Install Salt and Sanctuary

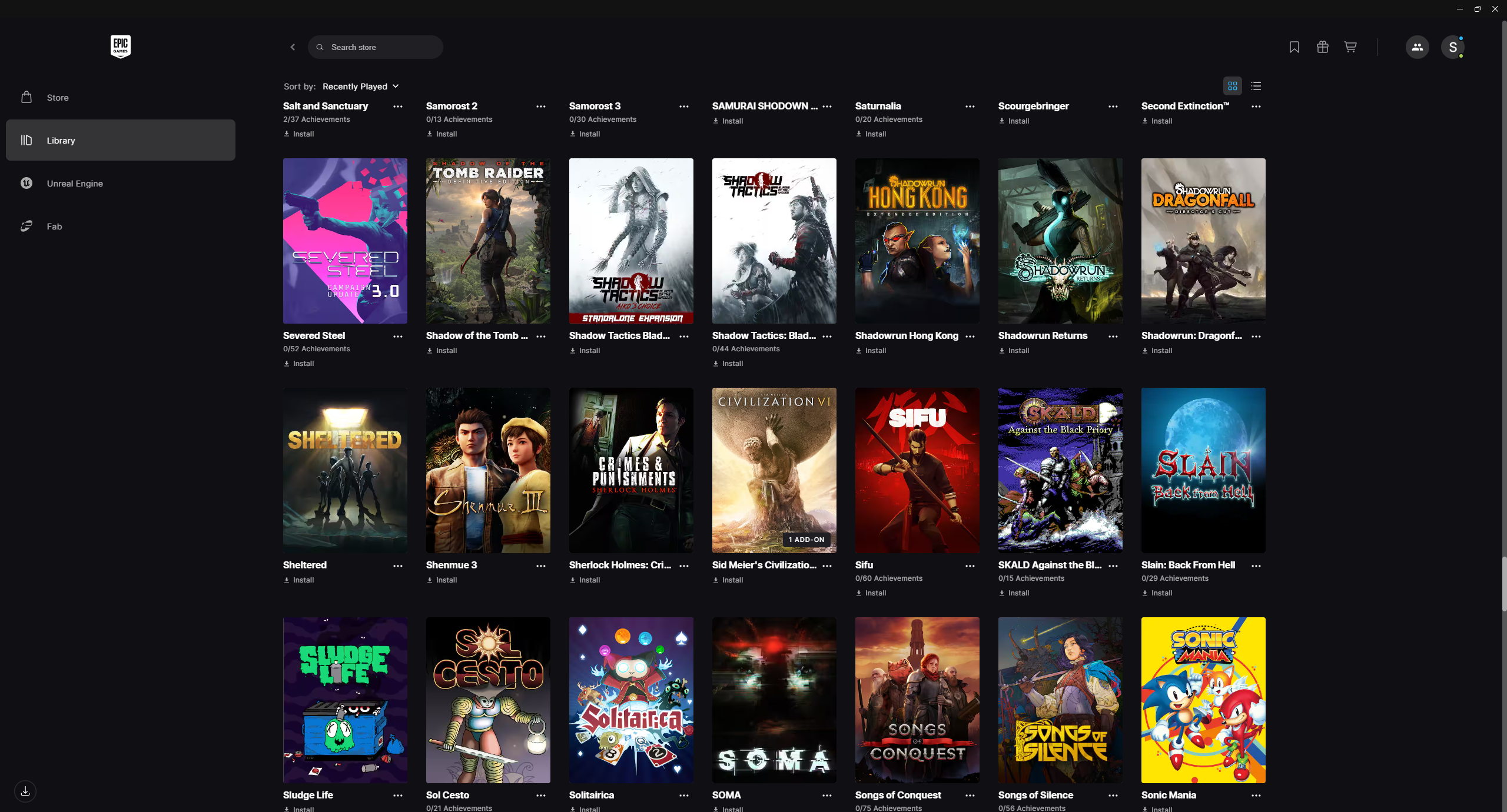click(299, 134)
